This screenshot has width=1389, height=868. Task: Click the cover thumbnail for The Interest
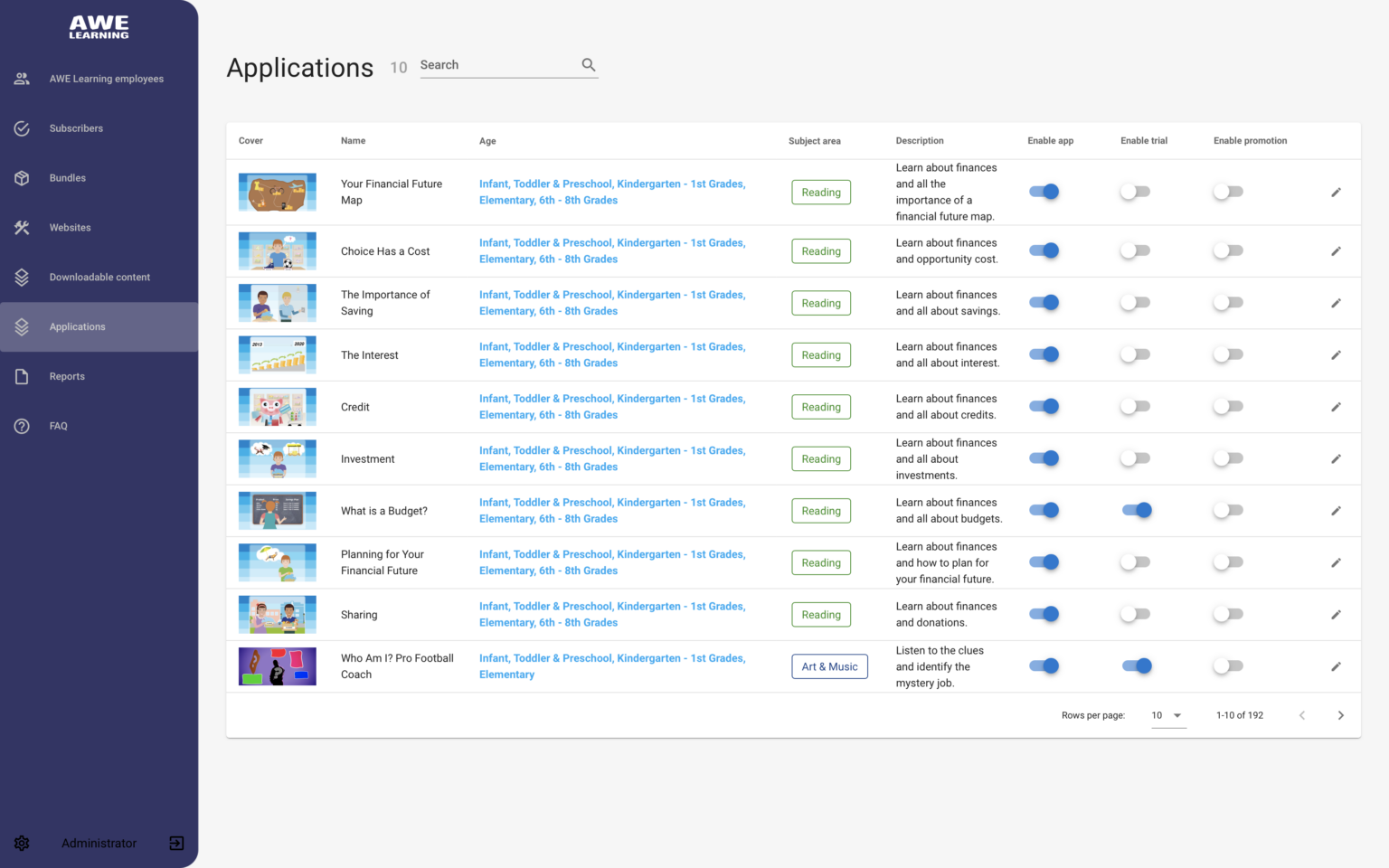277,354
